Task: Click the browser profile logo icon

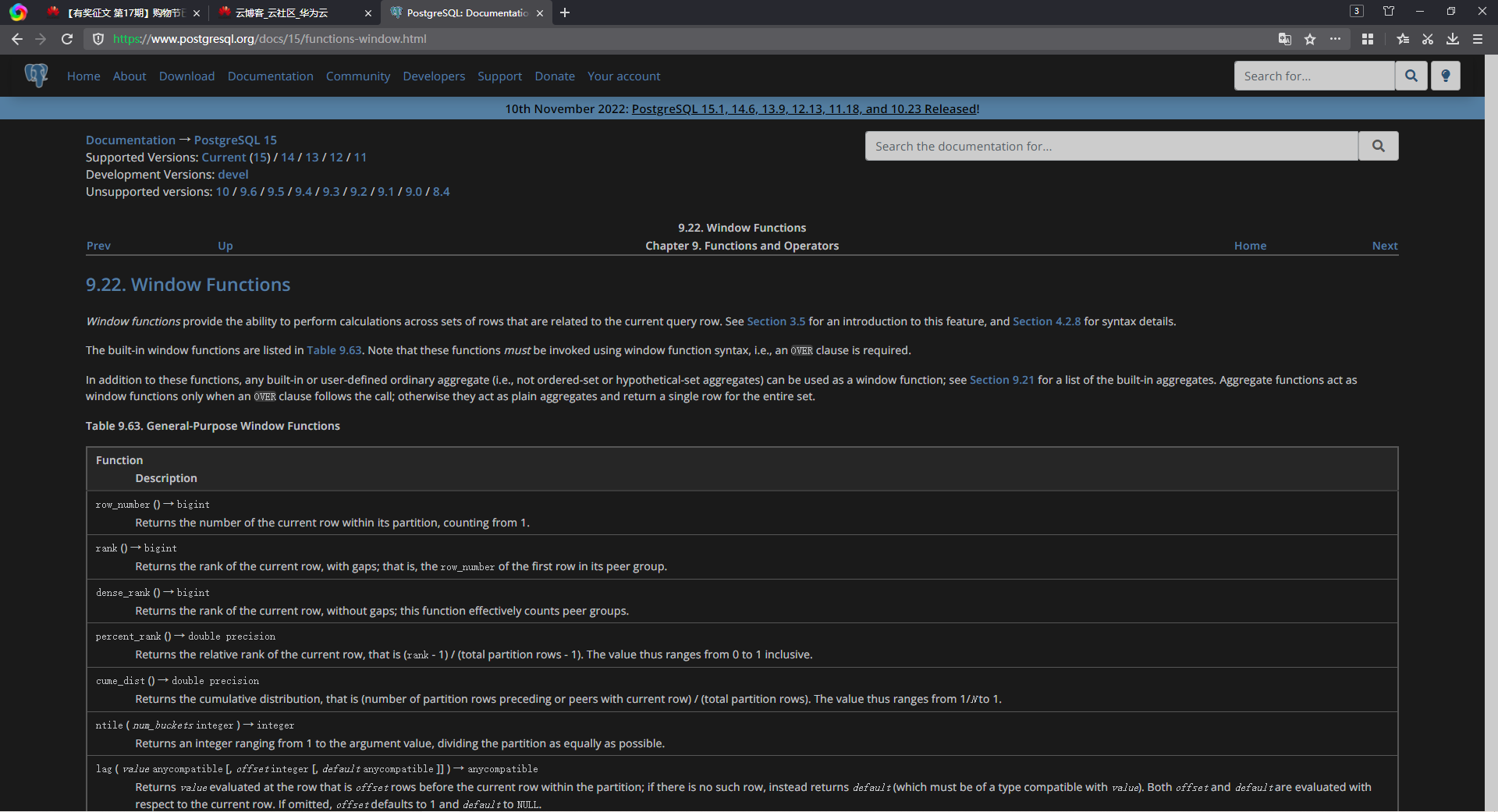Action: (x=18, y=12)
